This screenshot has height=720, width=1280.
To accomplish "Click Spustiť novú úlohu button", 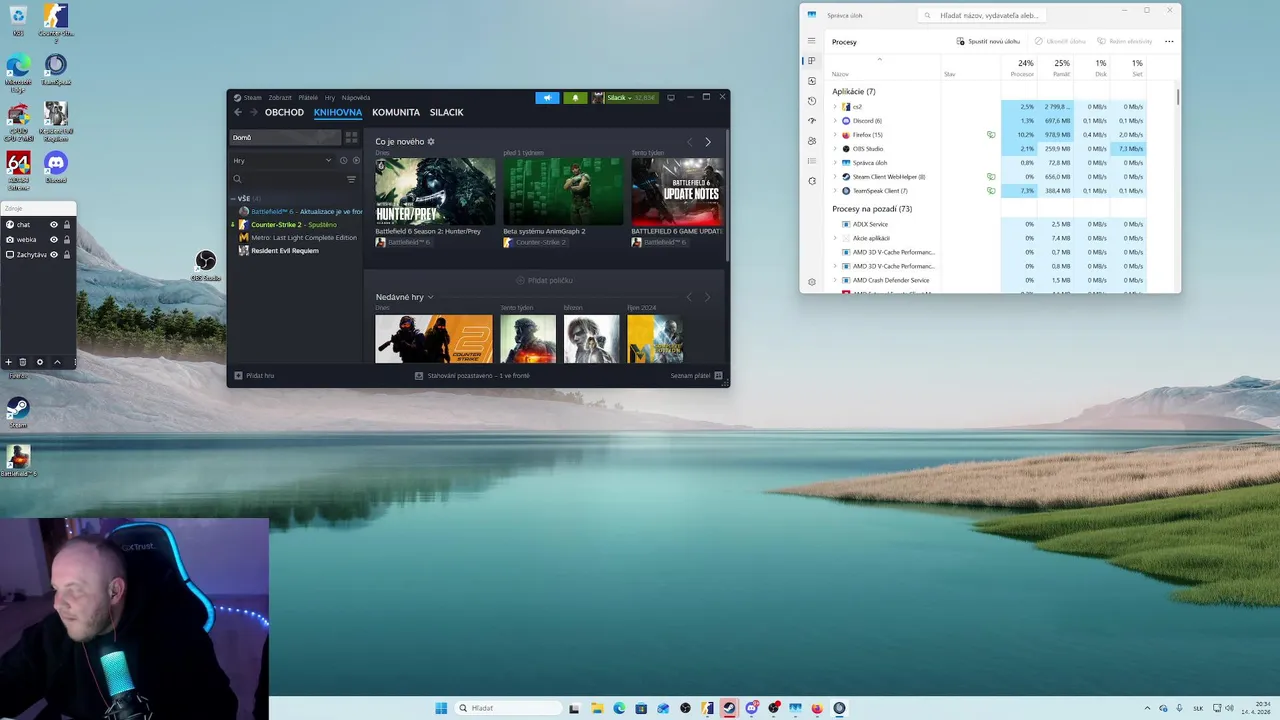I will (x=989, y=41).
